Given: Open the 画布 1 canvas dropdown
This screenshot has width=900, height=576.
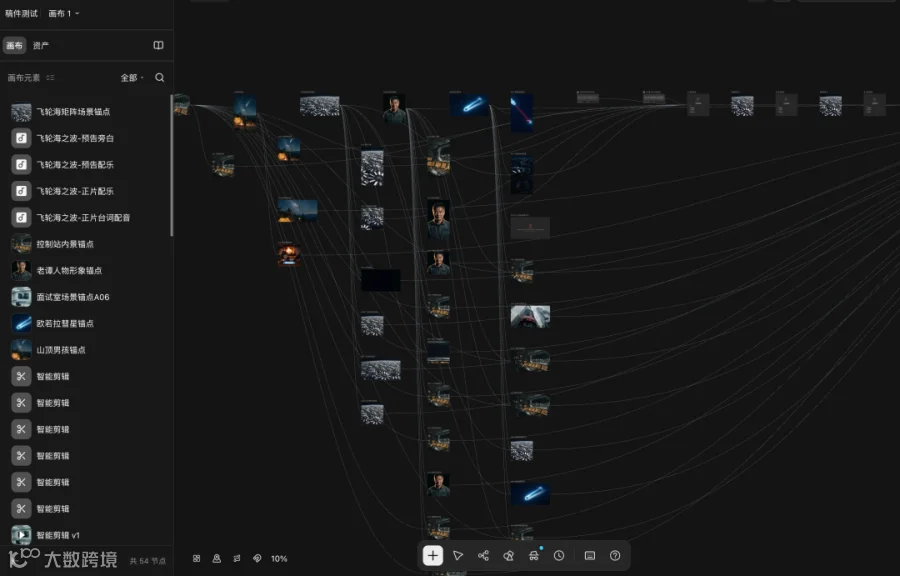Looking at the screenshot, I should 64,13.
